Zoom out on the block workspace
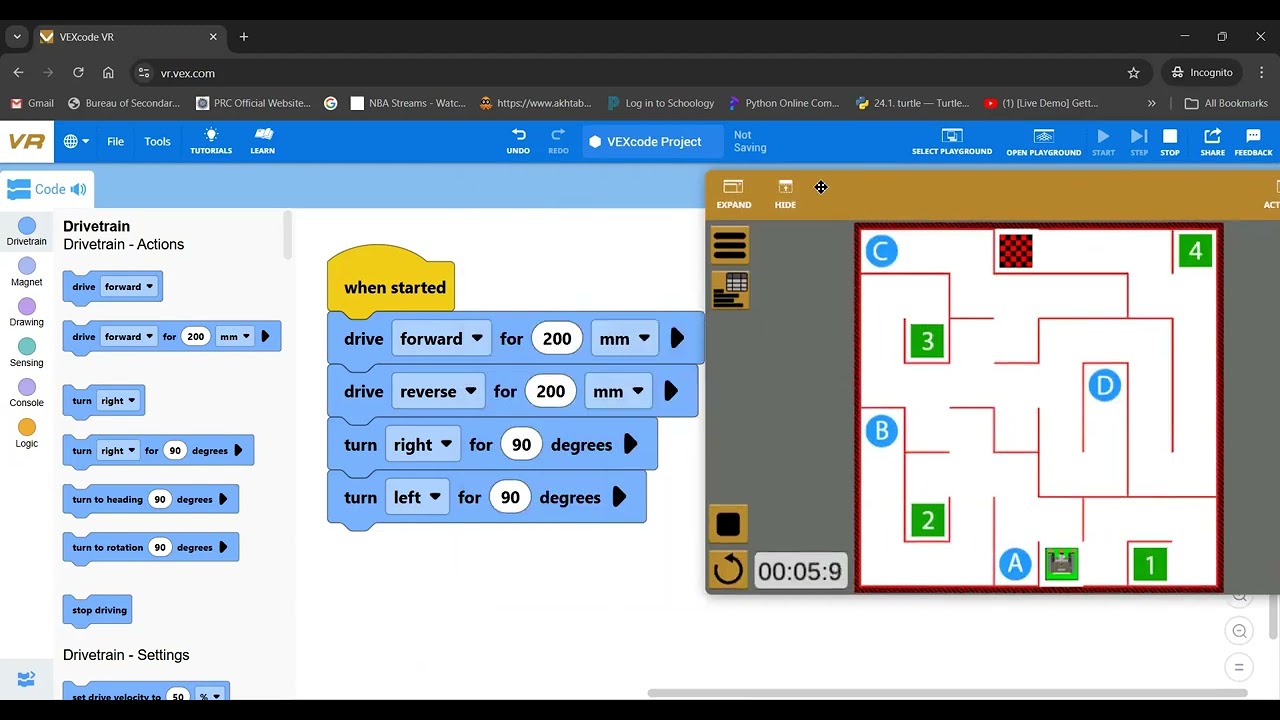The image size is (1280, 720). pos(1239,631)
